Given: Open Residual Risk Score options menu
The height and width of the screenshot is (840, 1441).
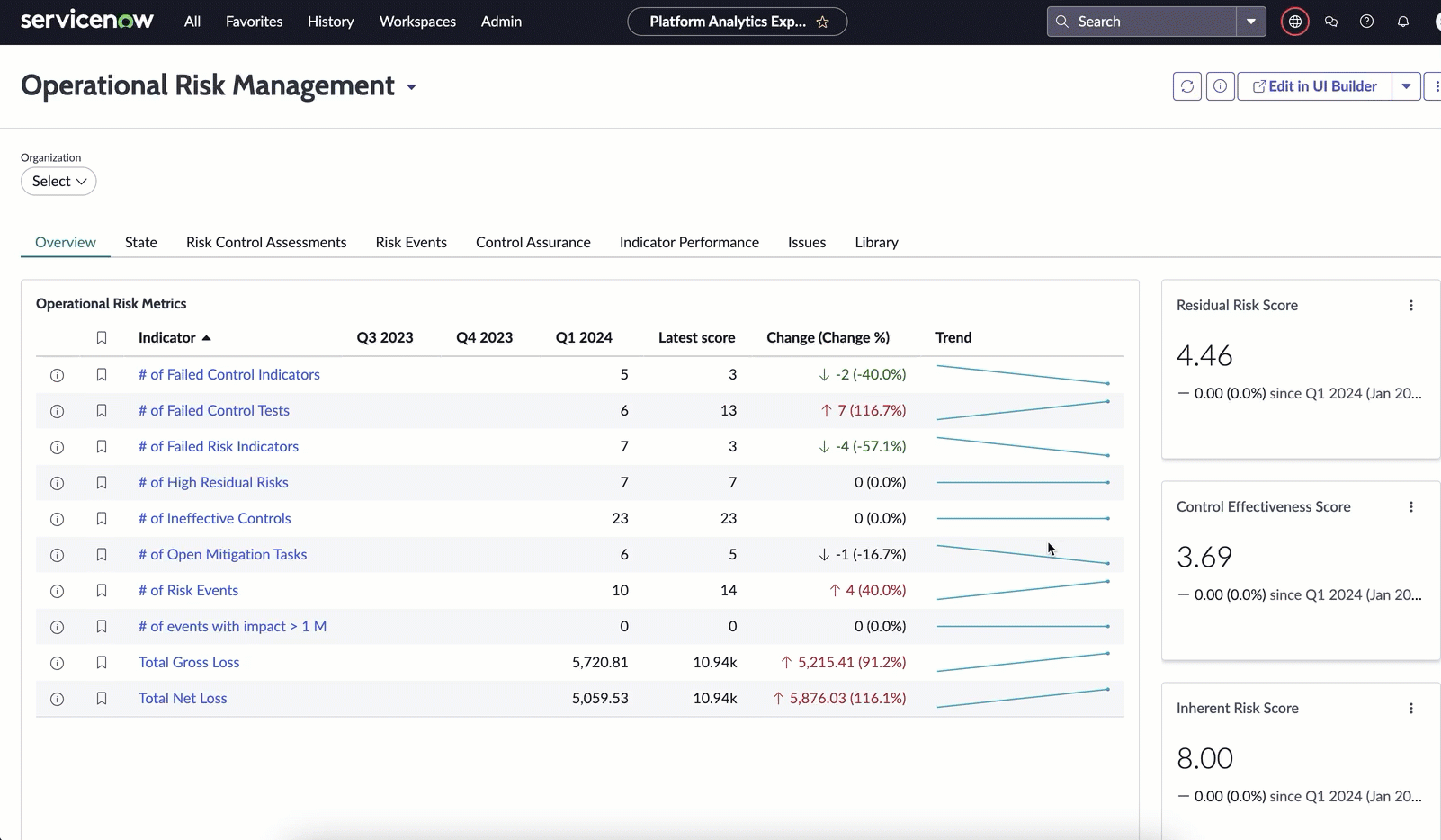Looking at the screenshot, I should [x=1410, y=306].
